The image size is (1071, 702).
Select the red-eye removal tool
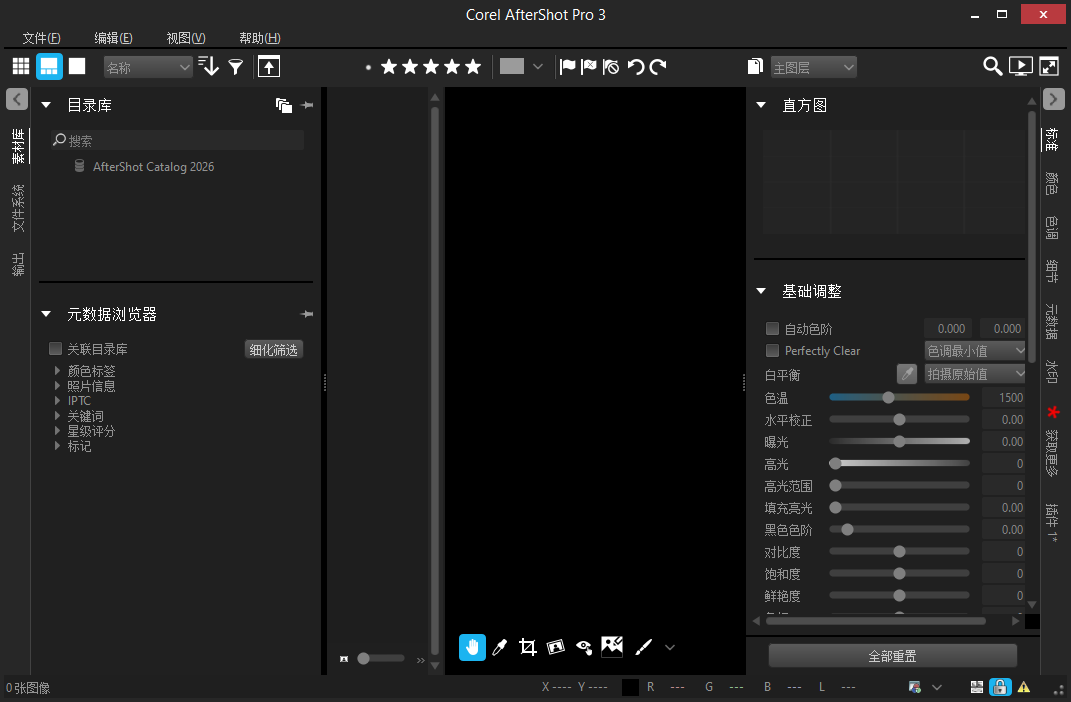click(x=584, y=647)
